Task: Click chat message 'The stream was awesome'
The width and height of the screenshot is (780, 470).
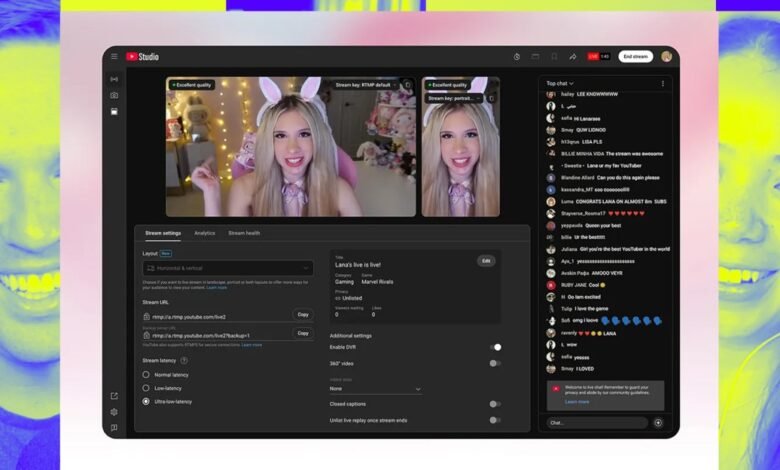Action: click(634, 154)
